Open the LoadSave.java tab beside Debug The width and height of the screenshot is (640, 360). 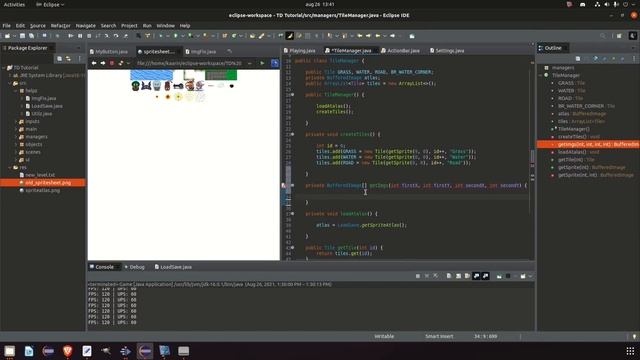[x=173, y=267]
